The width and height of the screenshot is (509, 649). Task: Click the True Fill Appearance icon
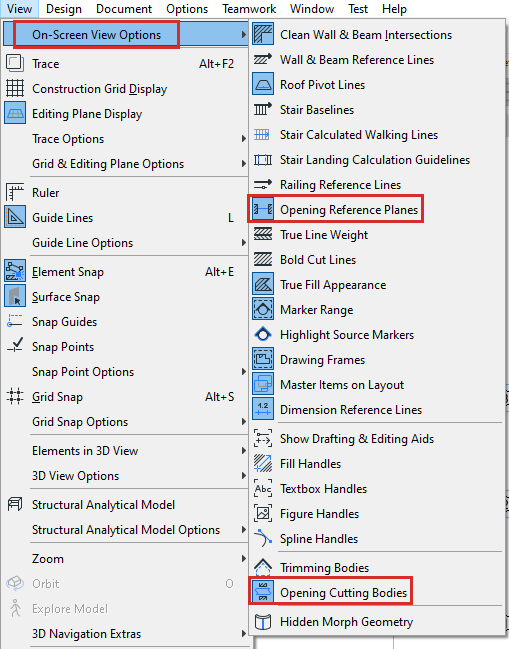pyautogui.click(x=263, y=284)
